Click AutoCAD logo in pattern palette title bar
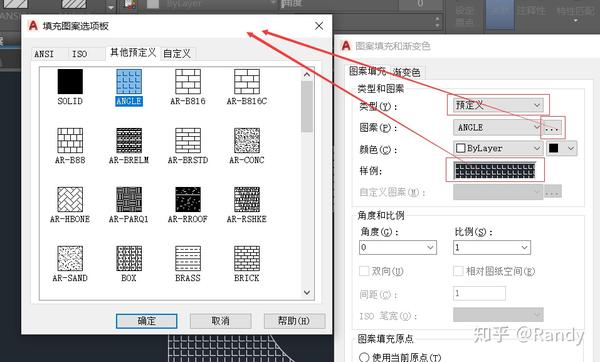 coord(33,26)
